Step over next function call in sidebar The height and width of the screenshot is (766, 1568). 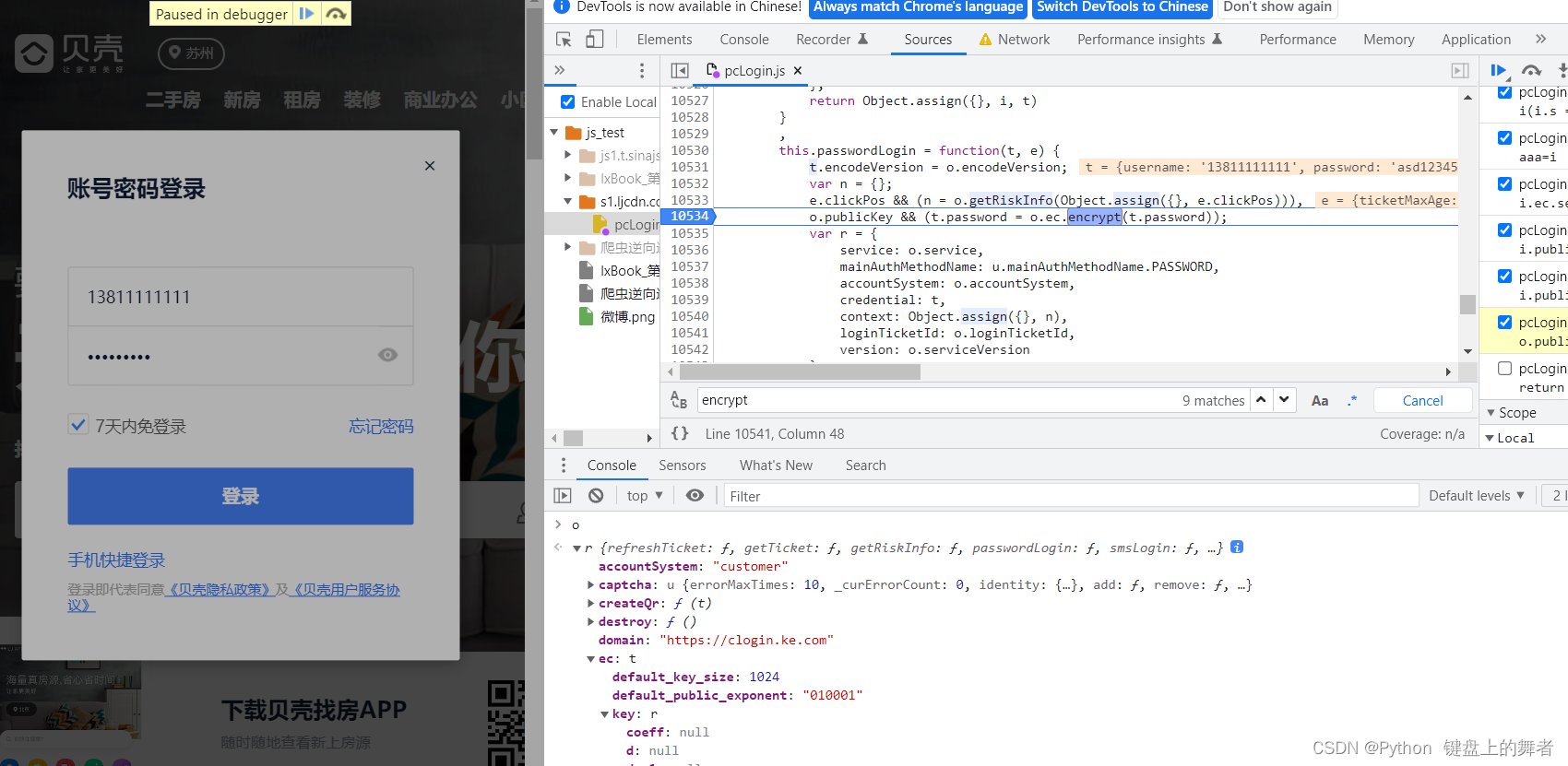1532,70
